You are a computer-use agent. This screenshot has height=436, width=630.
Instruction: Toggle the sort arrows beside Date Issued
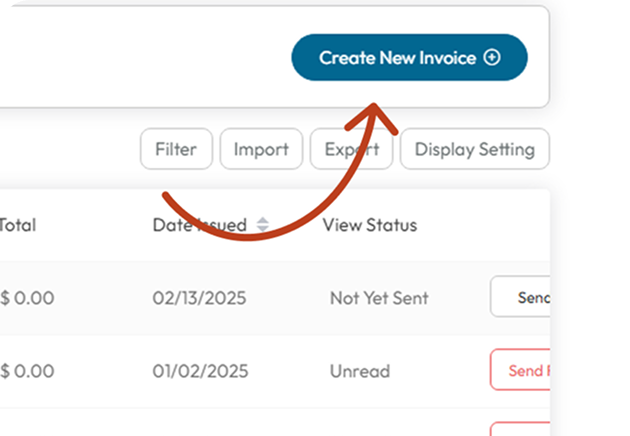pos(263,225)
